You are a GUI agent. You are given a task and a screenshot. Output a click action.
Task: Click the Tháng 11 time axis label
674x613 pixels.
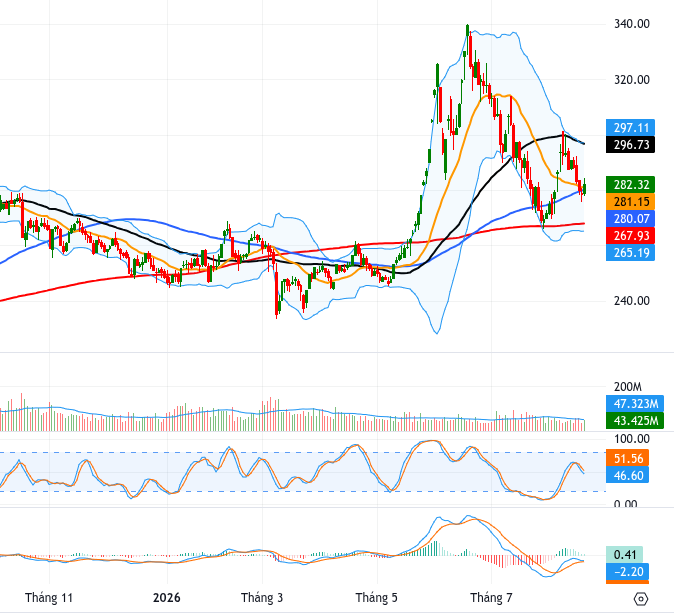pos(49,598)
